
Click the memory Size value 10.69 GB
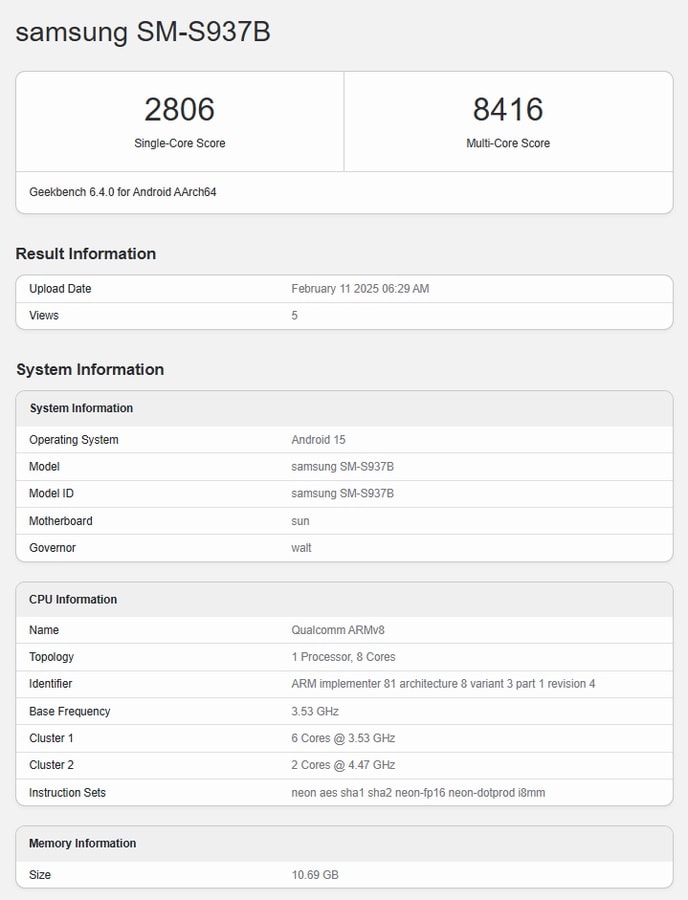click(315, 875)
